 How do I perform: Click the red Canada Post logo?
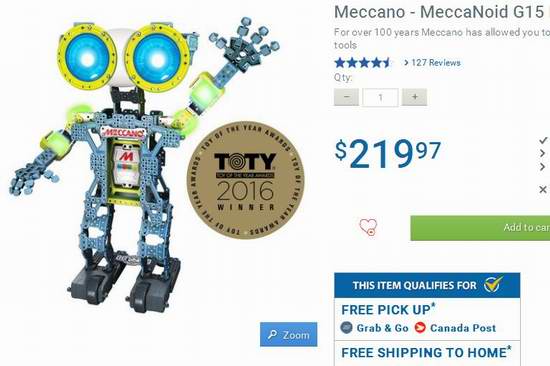[420, 328]
